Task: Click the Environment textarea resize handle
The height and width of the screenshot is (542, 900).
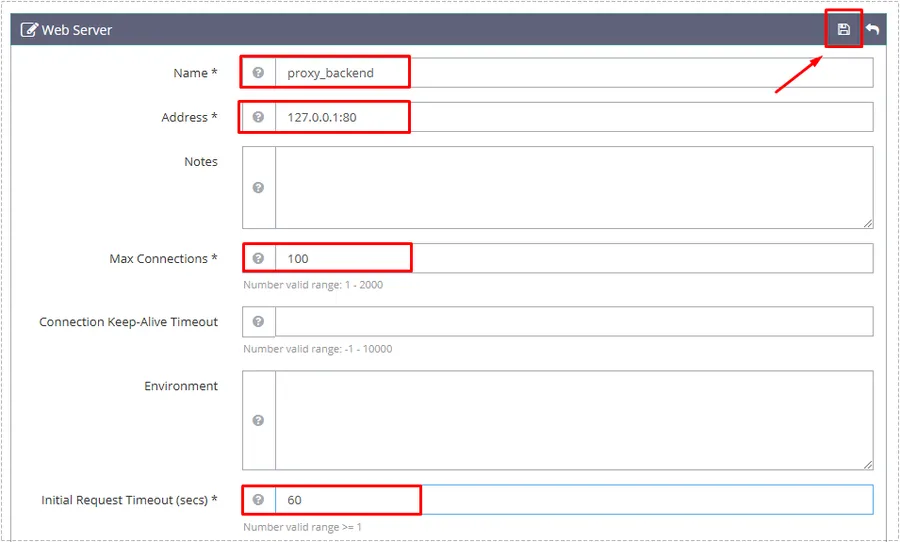Action: (868, 465)
